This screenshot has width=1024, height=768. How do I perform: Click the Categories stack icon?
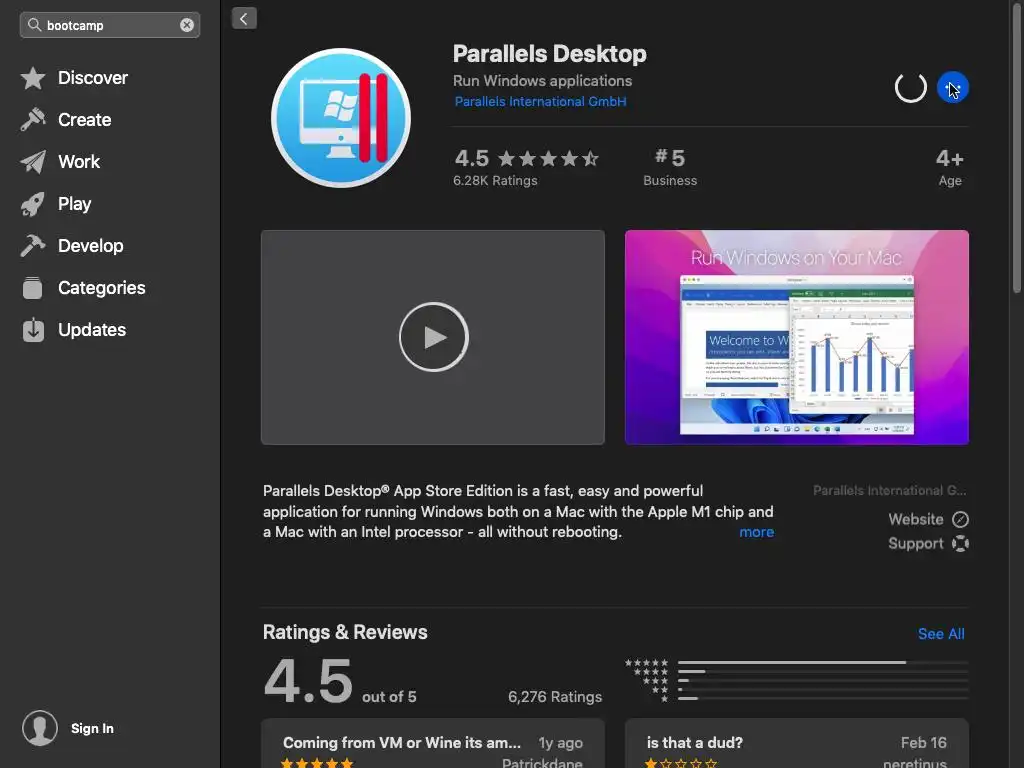[x=33, y=287]
